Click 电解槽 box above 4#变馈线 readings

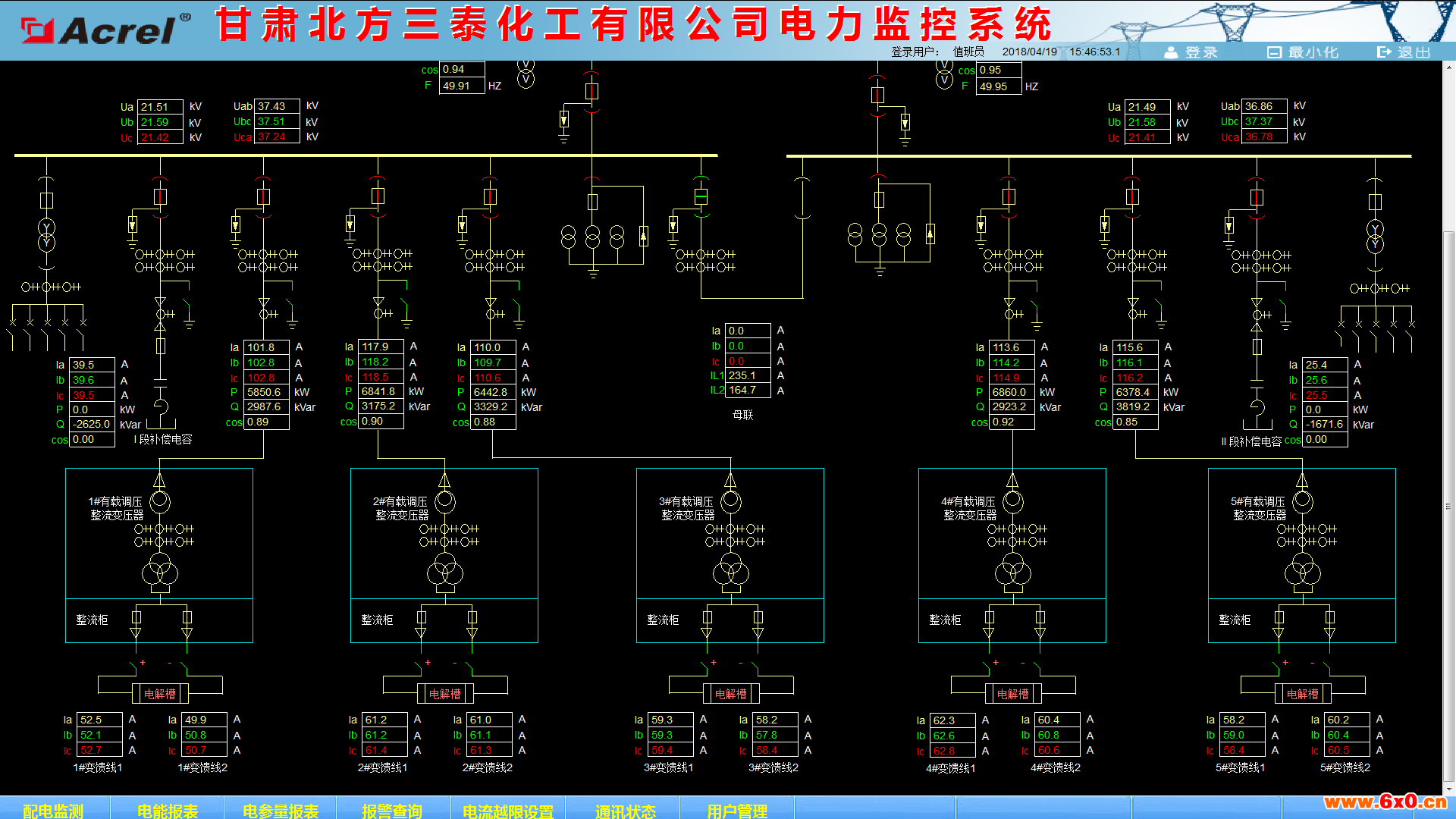click(x=1013, y=694)
